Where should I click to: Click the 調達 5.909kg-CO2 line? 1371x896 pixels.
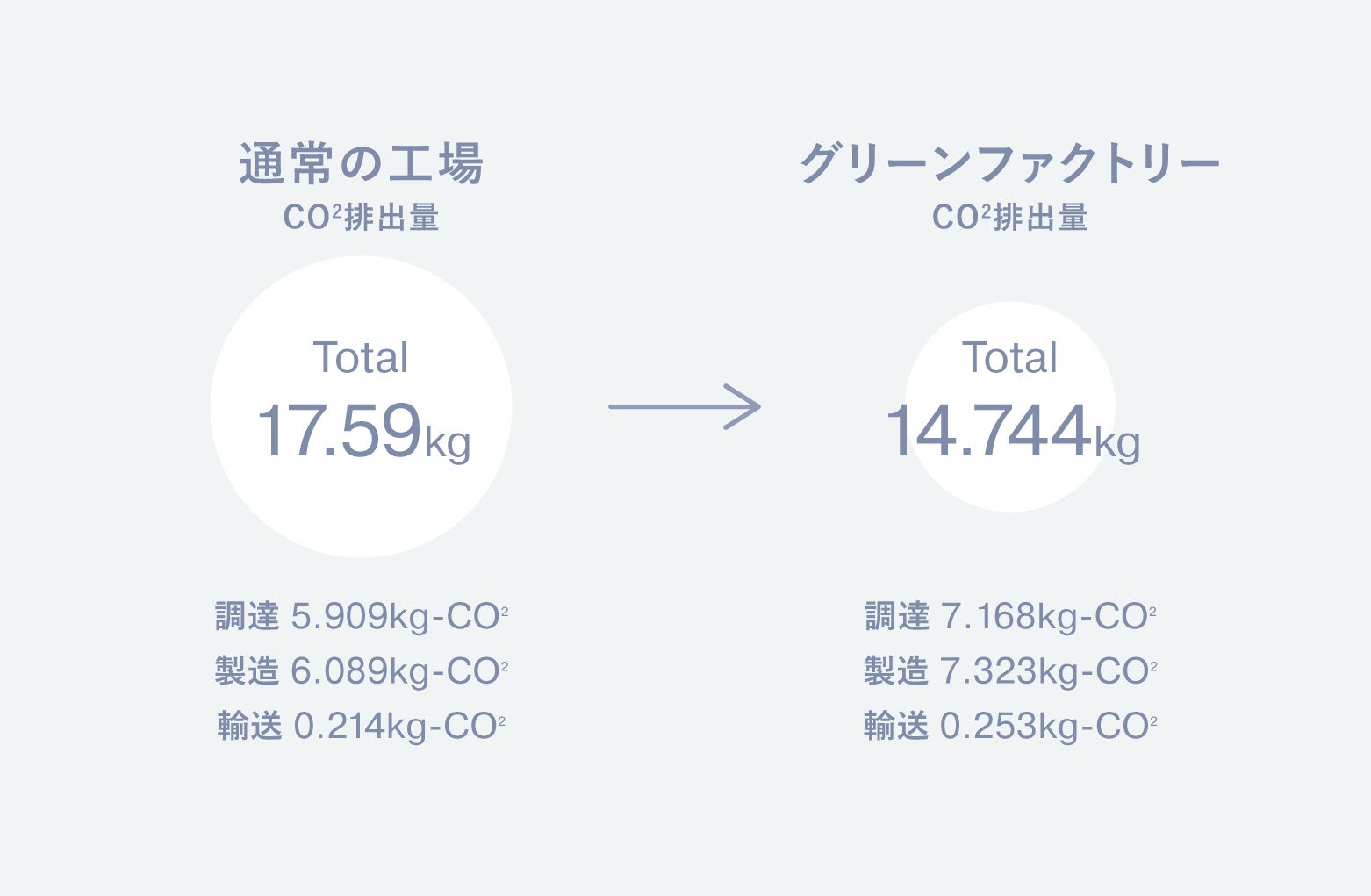(362, 617)
